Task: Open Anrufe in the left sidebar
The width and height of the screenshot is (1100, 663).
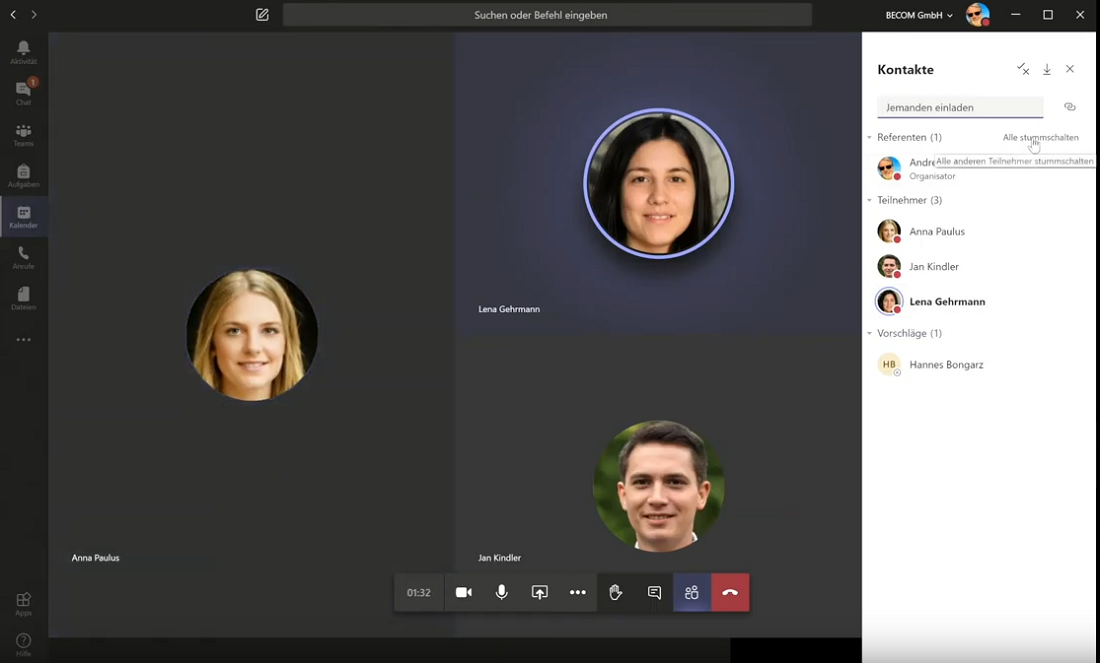Action: tap(23, 258)
